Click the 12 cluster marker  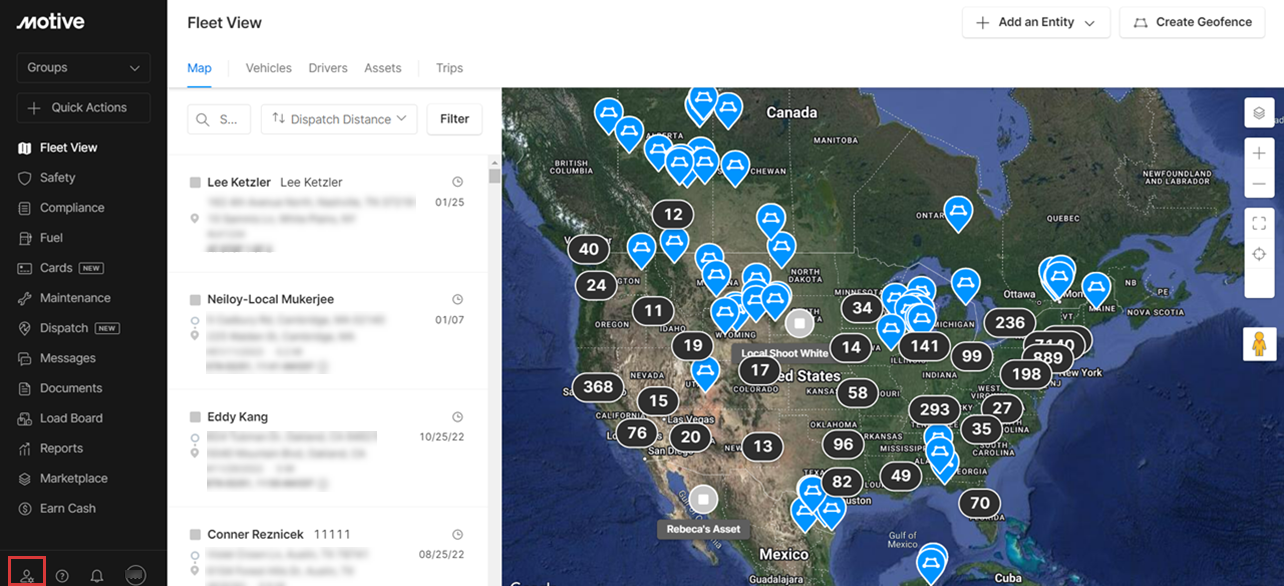click(673, 214)
